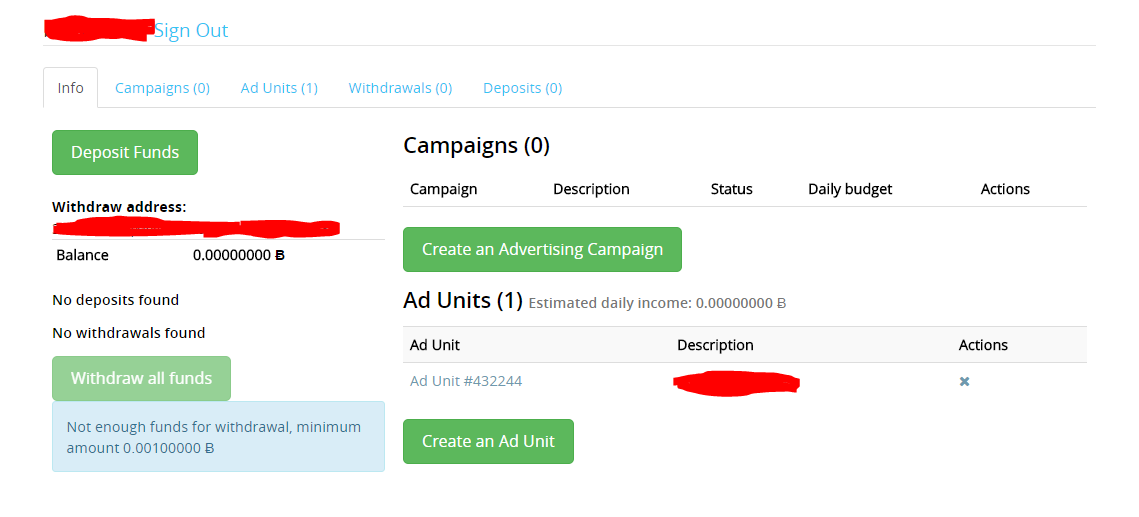Click the Sign Out link
The image size is (1139, 517).
tap(191, 31)
